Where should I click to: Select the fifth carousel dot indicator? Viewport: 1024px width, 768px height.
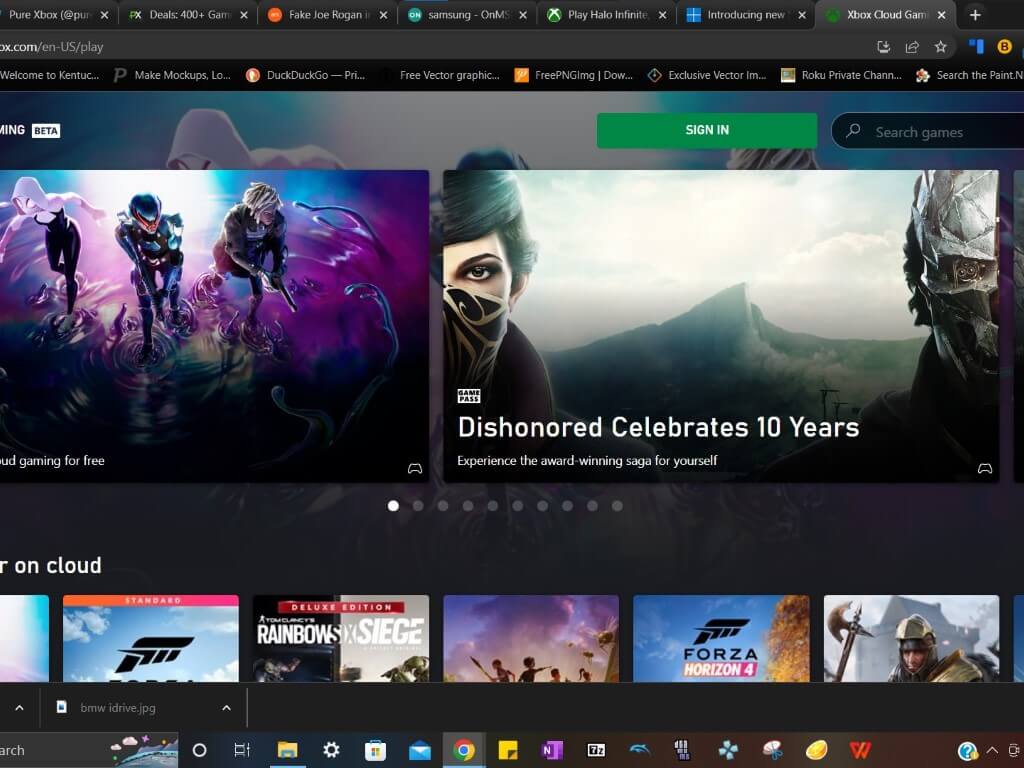click(492, 505)
